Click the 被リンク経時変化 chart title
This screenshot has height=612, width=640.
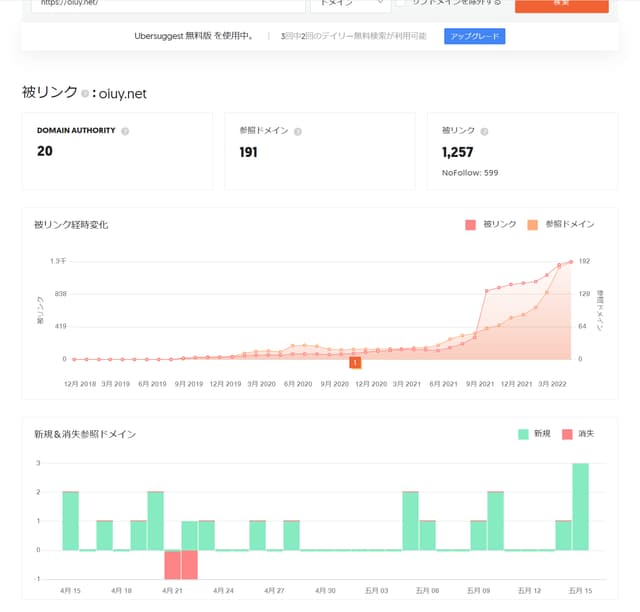71,225
